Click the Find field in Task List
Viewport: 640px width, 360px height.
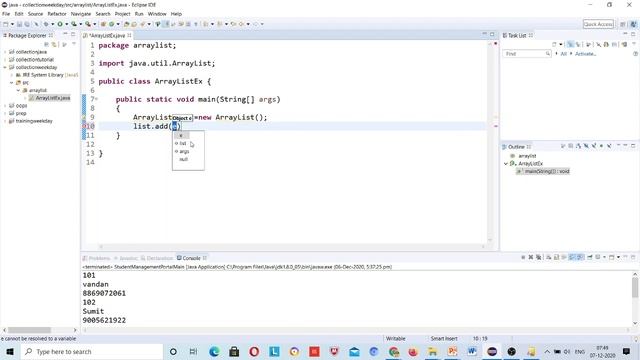click(527, 54)
